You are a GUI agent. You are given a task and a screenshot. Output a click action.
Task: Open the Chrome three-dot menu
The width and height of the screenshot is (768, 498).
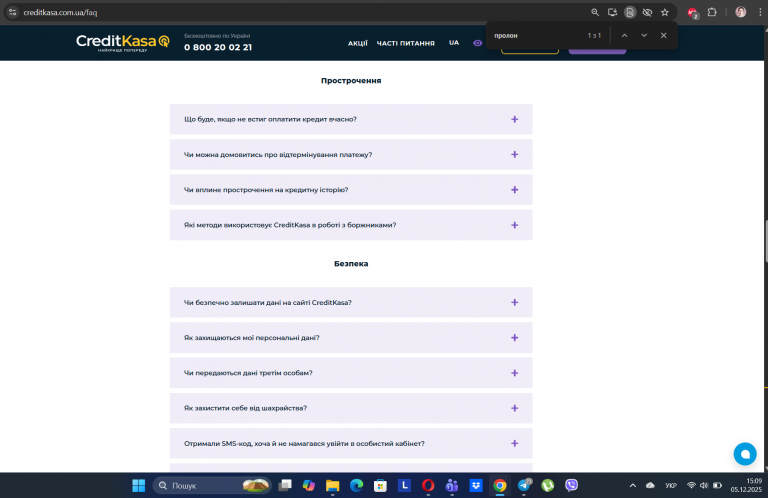[x=760, y=12]
